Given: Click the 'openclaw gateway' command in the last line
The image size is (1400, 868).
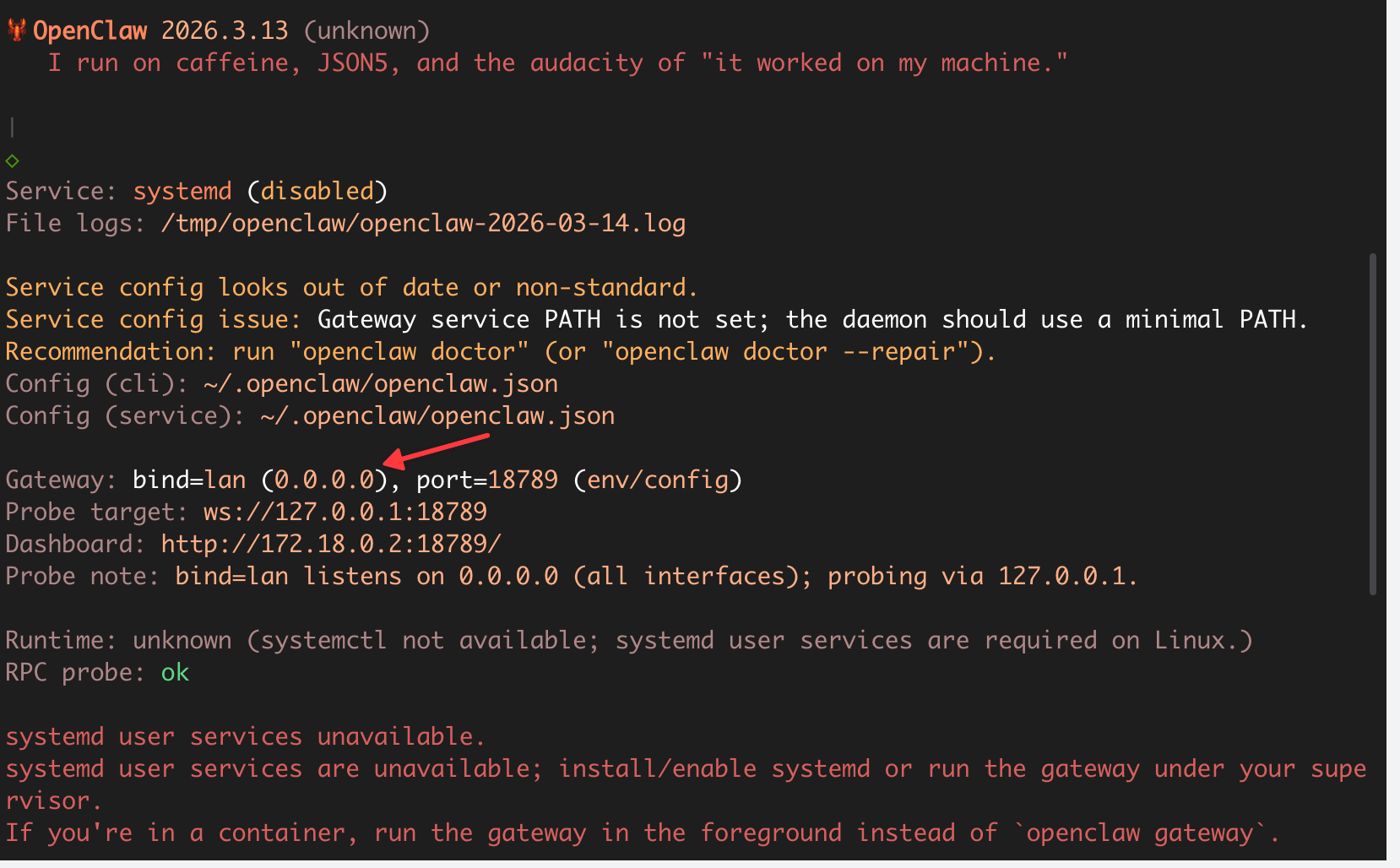Looking at the screenshot, I should click(x=1140, y=833).
